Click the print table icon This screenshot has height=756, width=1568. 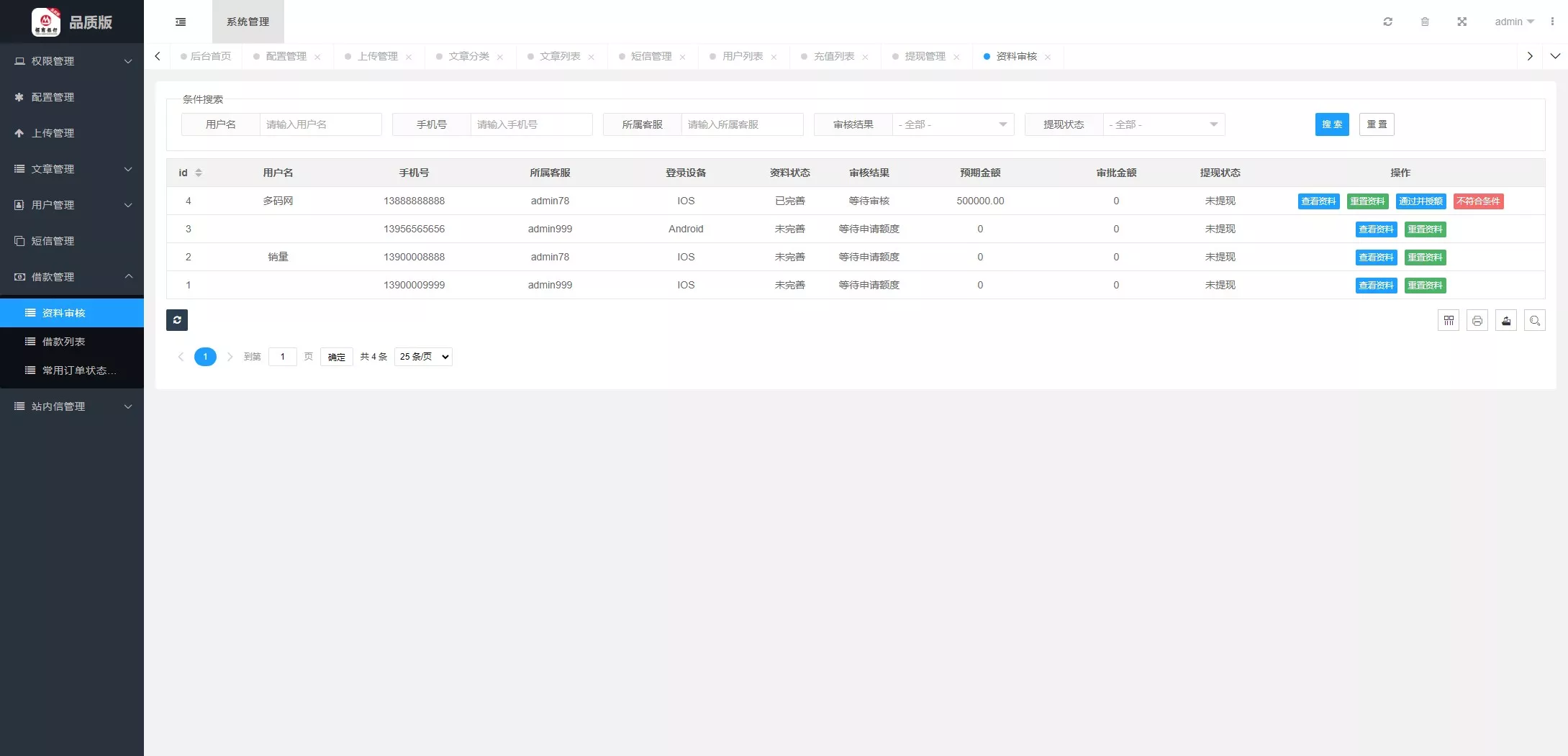(x=1477, y=321)
